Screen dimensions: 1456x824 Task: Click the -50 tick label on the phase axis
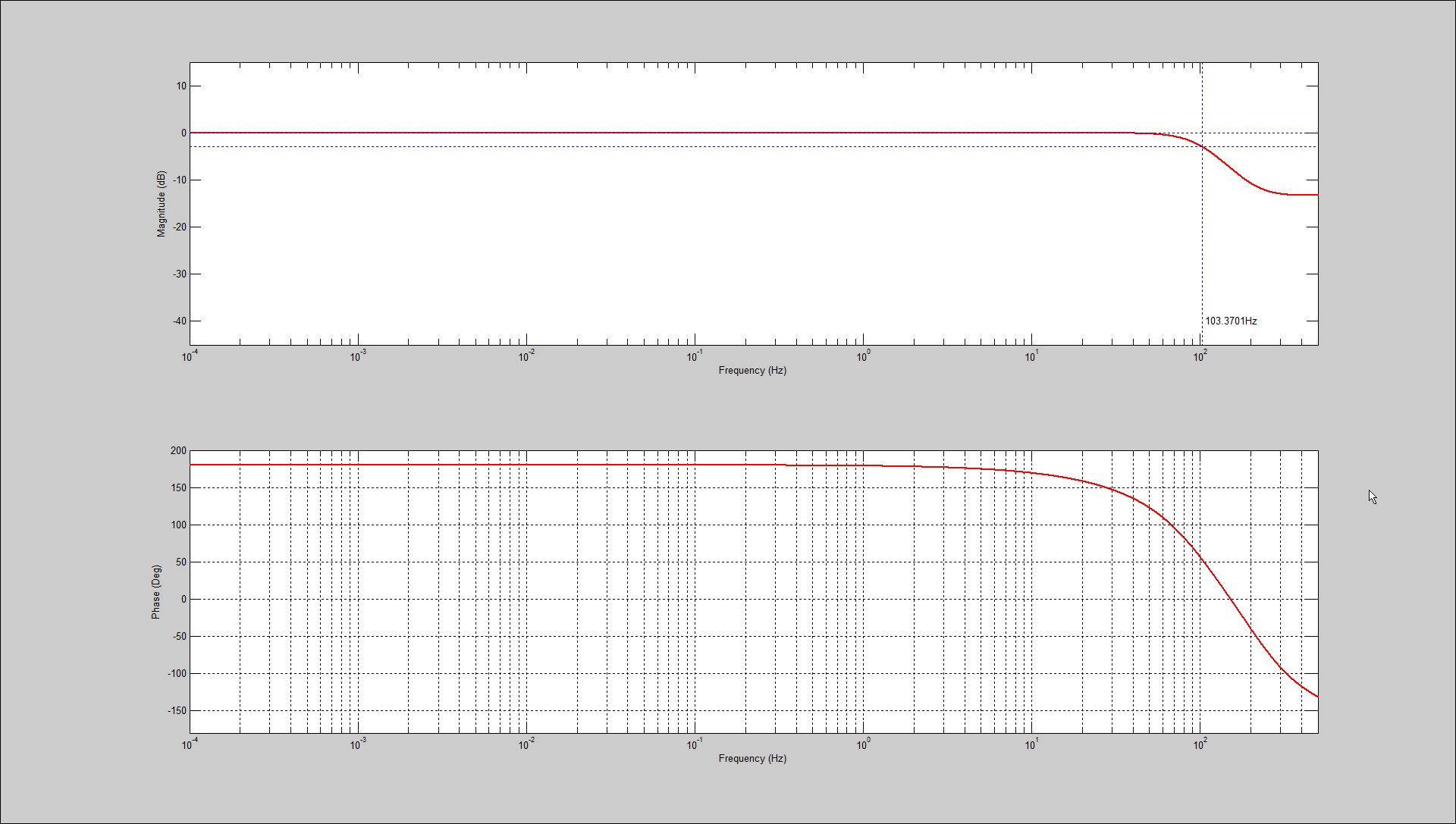[179, 636]
